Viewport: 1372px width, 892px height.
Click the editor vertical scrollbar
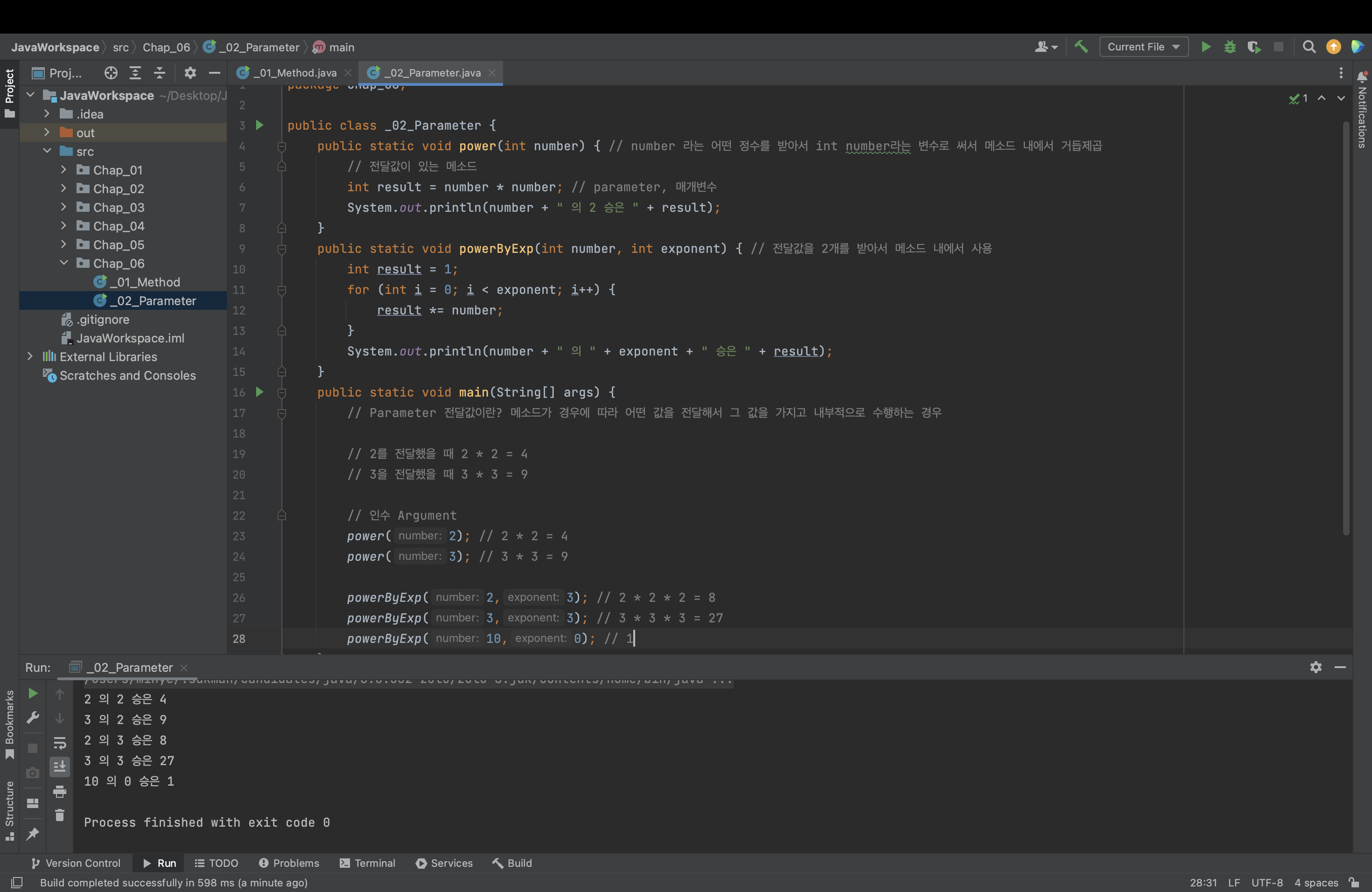(x=1346, y=328)
